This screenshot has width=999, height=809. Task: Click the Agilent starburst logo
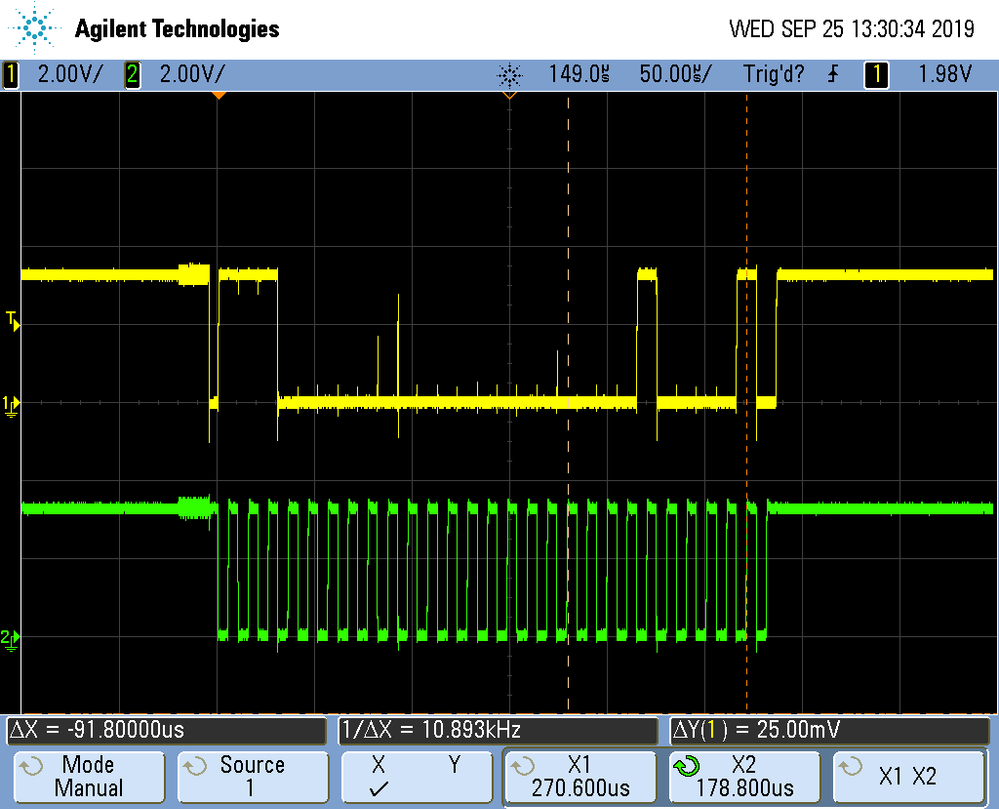34,28
